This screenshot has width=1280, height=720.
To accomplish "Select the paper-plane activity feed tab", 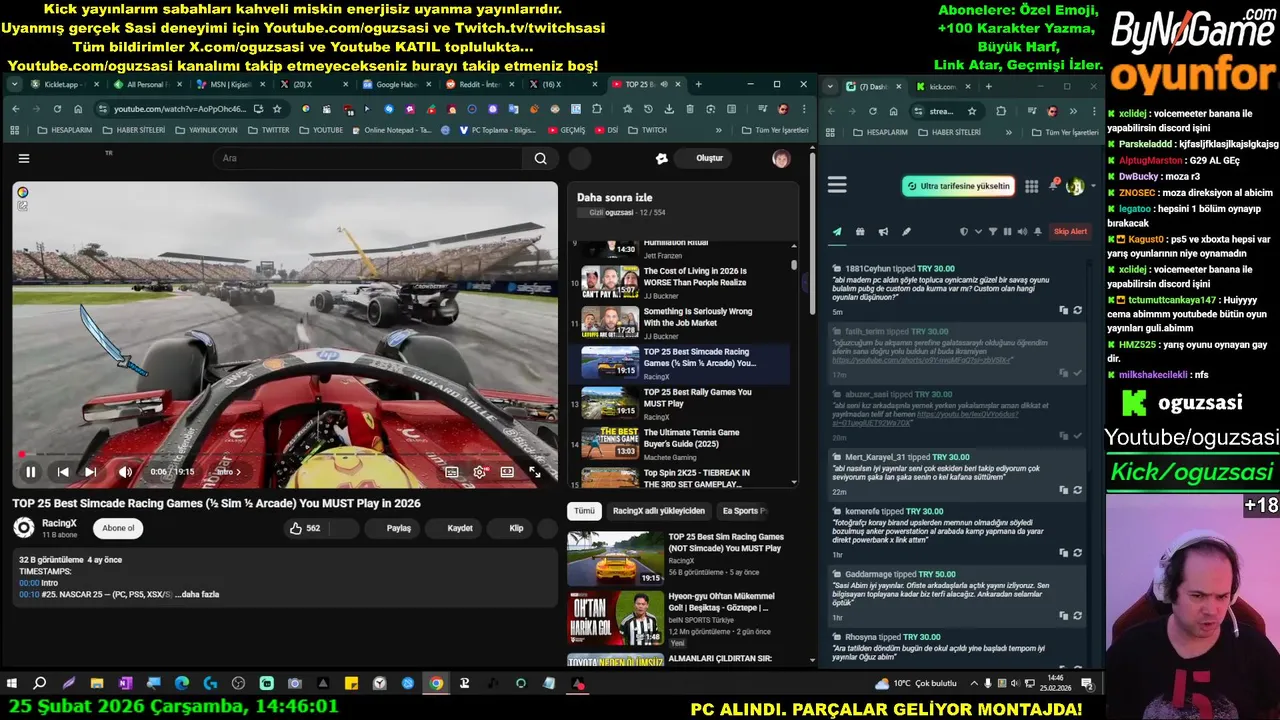I will (837, 231).
